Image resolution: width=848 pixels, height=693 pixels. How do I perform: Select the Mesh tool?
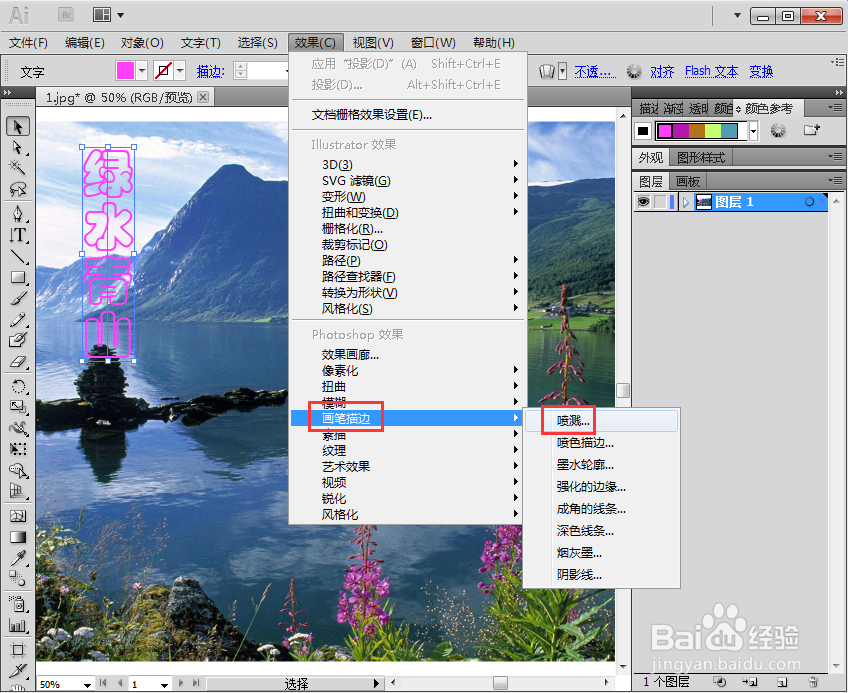(x=18, y=516)
